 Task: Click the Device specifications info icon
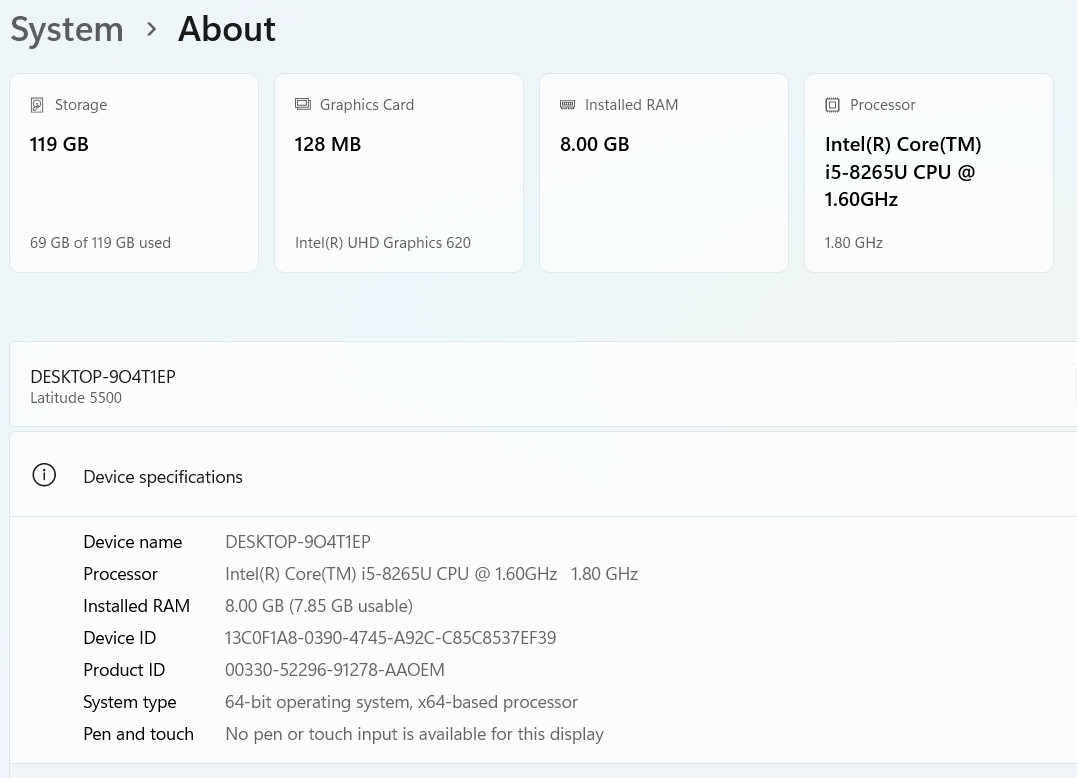[44, 476]
